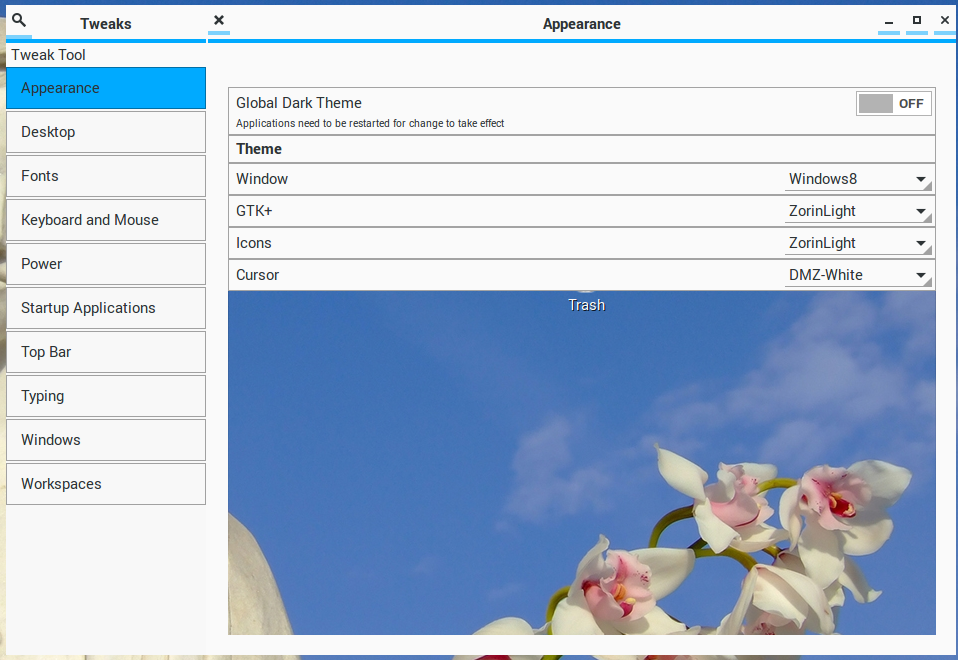Image resolution: width=958 pixels, height=660 pixels.
Task: Toggle the Global Dark Theme switch
Action: [893, 104]
